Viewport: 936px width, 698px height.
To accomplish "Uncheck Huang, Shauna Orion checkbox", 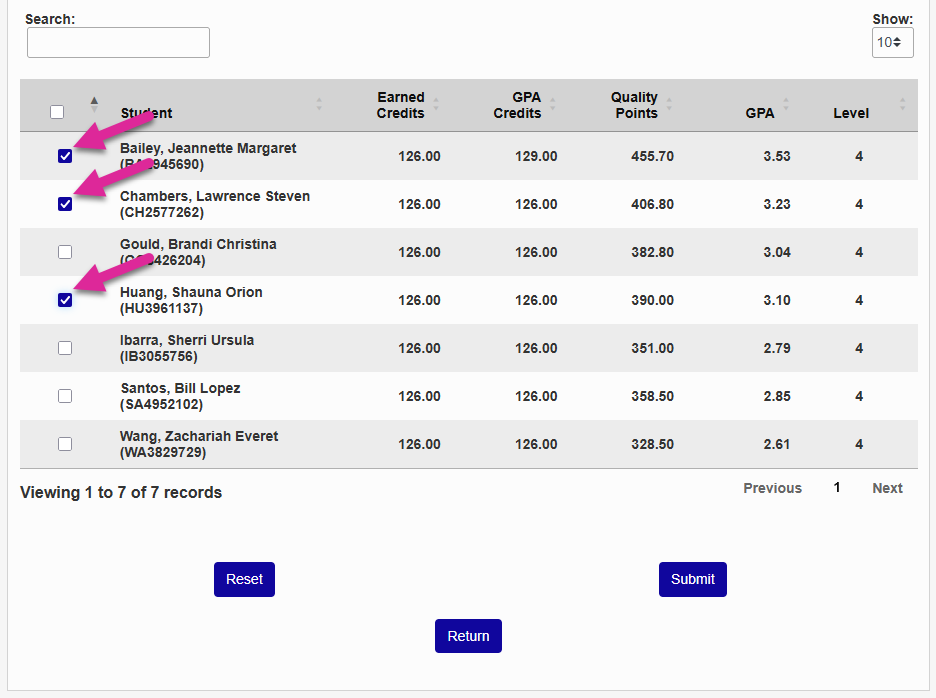I will click(65, 300).
